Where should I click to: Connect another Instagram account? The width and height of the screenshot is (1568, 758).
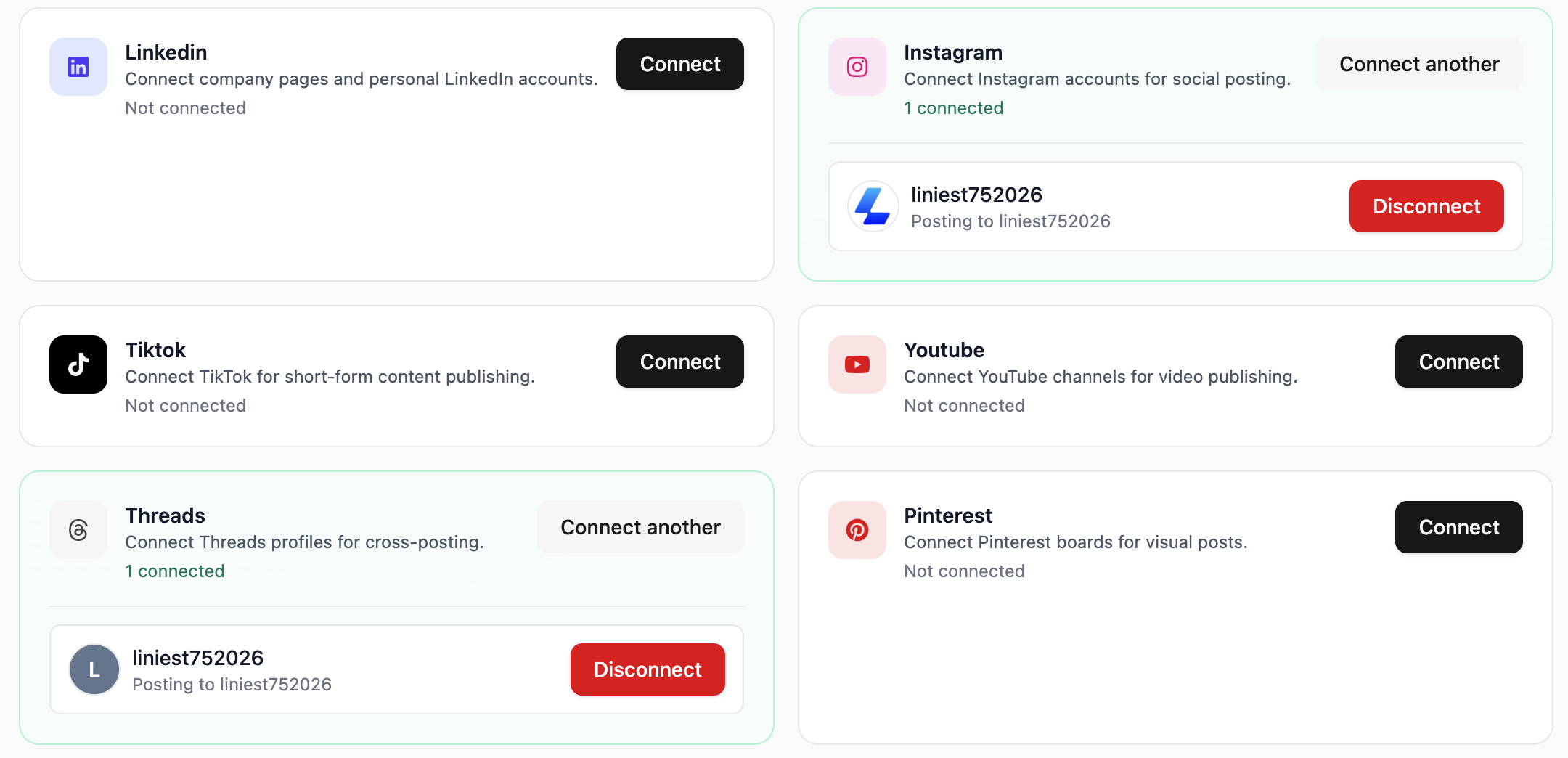click(x=1418, y=64)
